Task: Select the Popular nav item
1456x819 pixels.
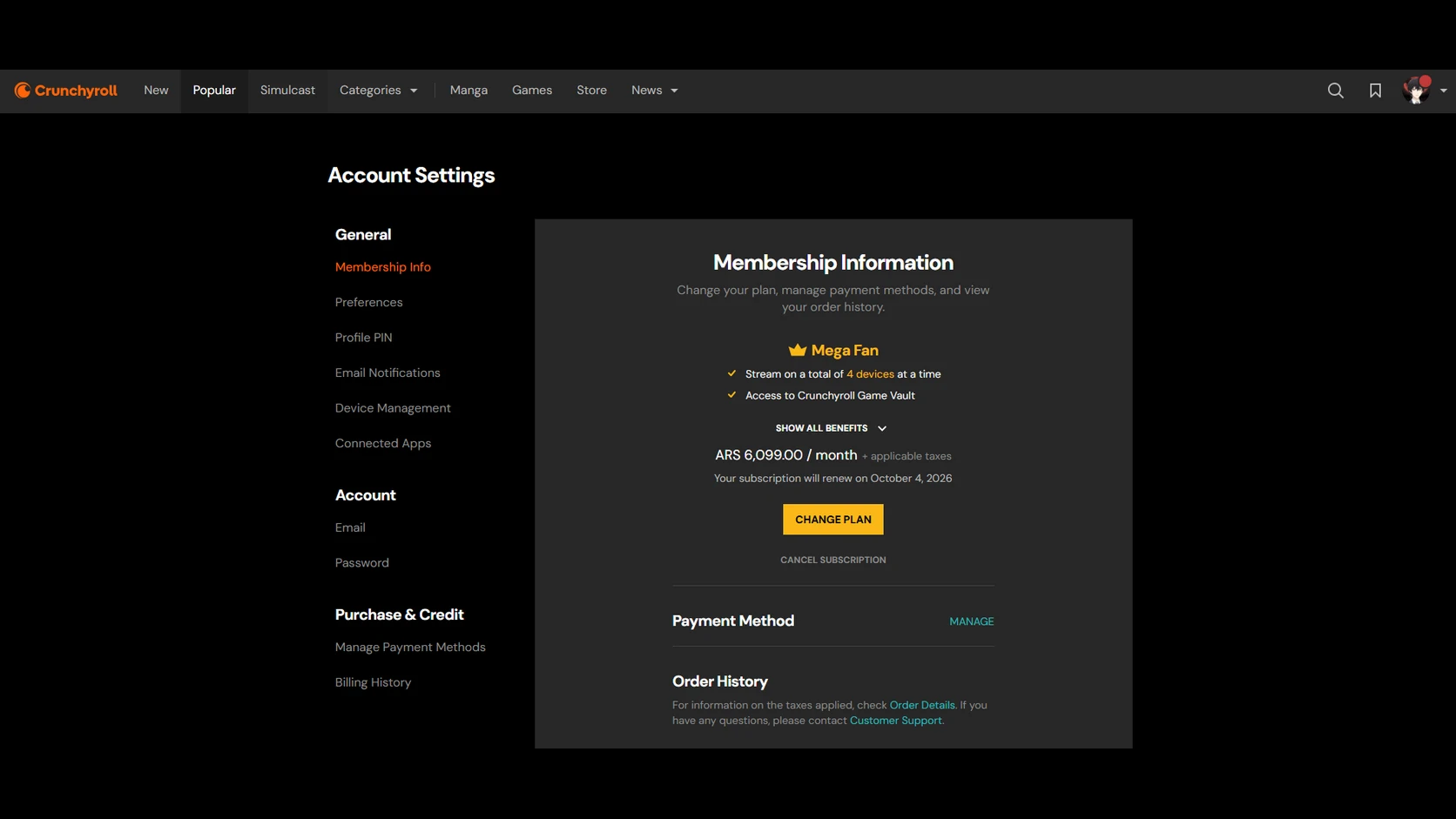Action: click(x=214, y=91)
